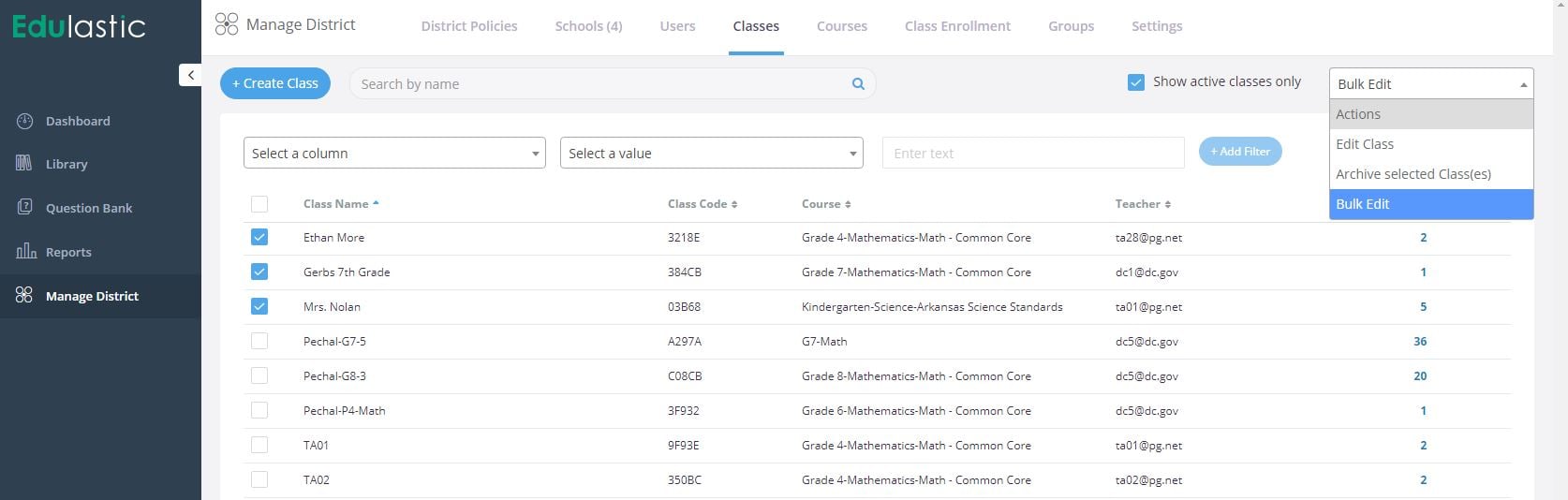The height and width of the screenshot is (500, 1568).
Task: Open the Select a value dropdown
Action: [711, 153]
